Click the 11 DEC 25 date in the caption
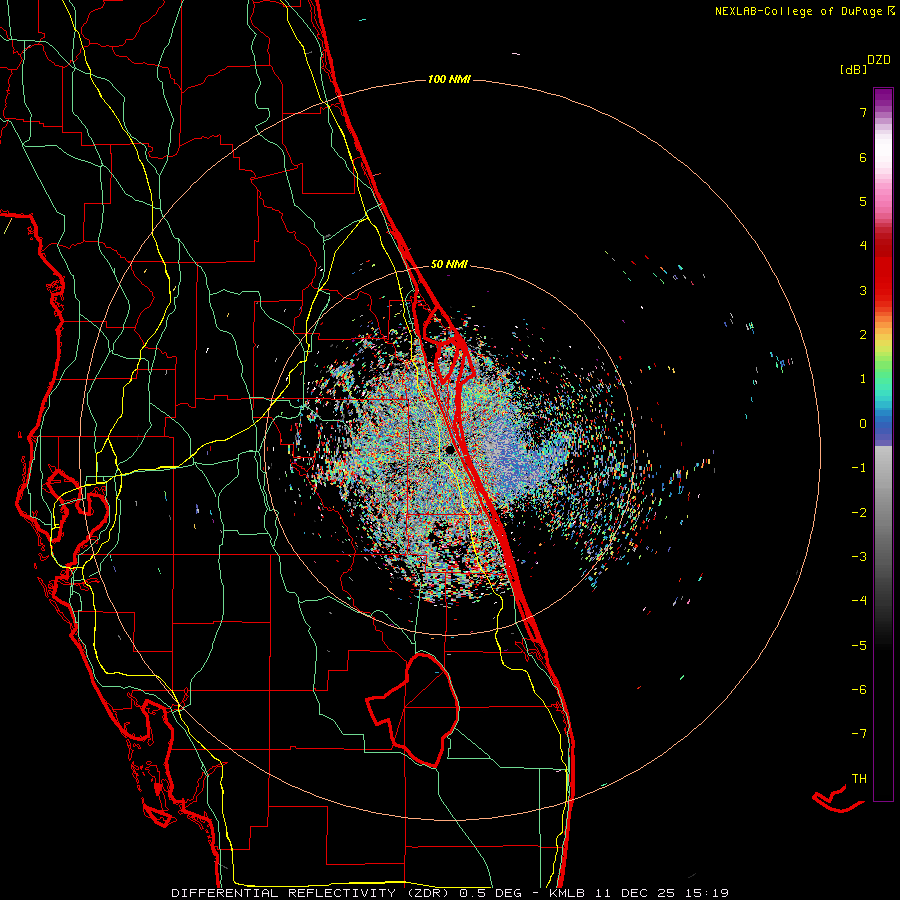 pyautogui.click(x=637, y=893)
